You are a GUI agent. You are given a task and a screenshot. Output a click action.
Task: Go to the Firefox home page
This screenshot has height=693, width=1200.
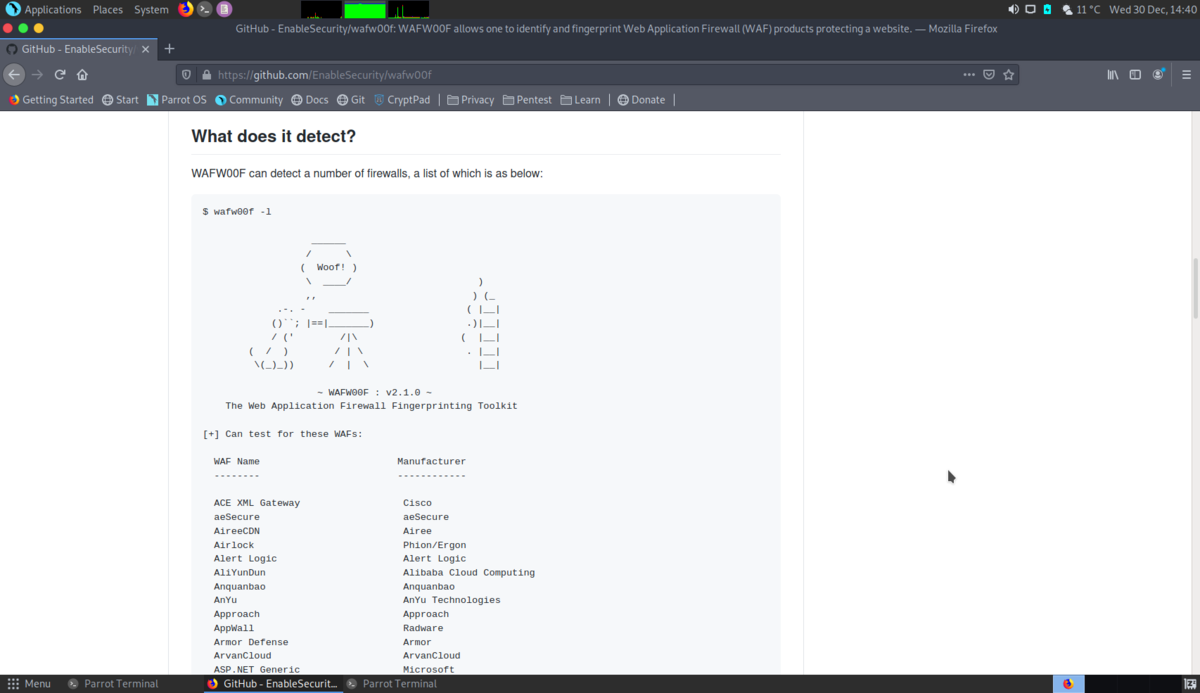[x=82, y=74]
